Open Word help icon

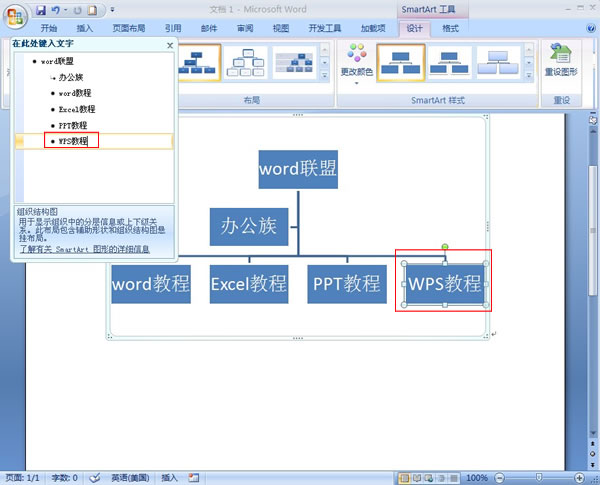coord(591,28)
